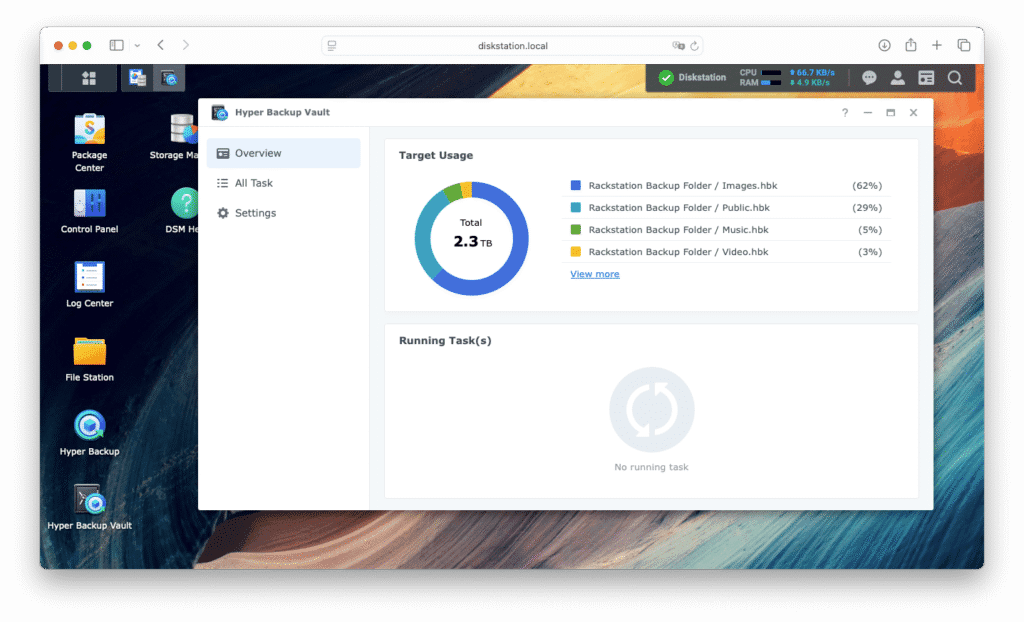Click the blue Images.hbk color swatch
1024x622 pixels.
[x=575, y=186]
